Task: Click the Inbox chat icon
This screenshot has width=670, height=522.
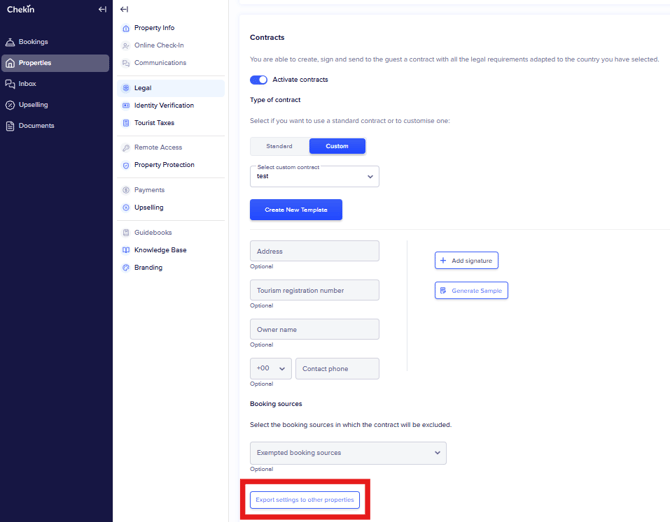Action: 10,84
